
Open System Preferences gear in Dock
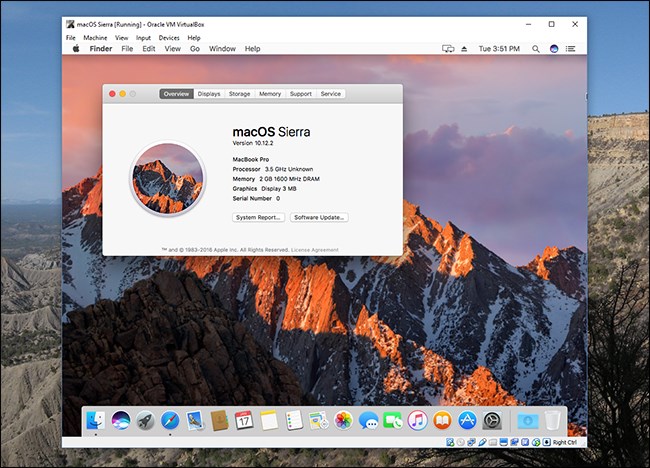(x=492, y=420)
